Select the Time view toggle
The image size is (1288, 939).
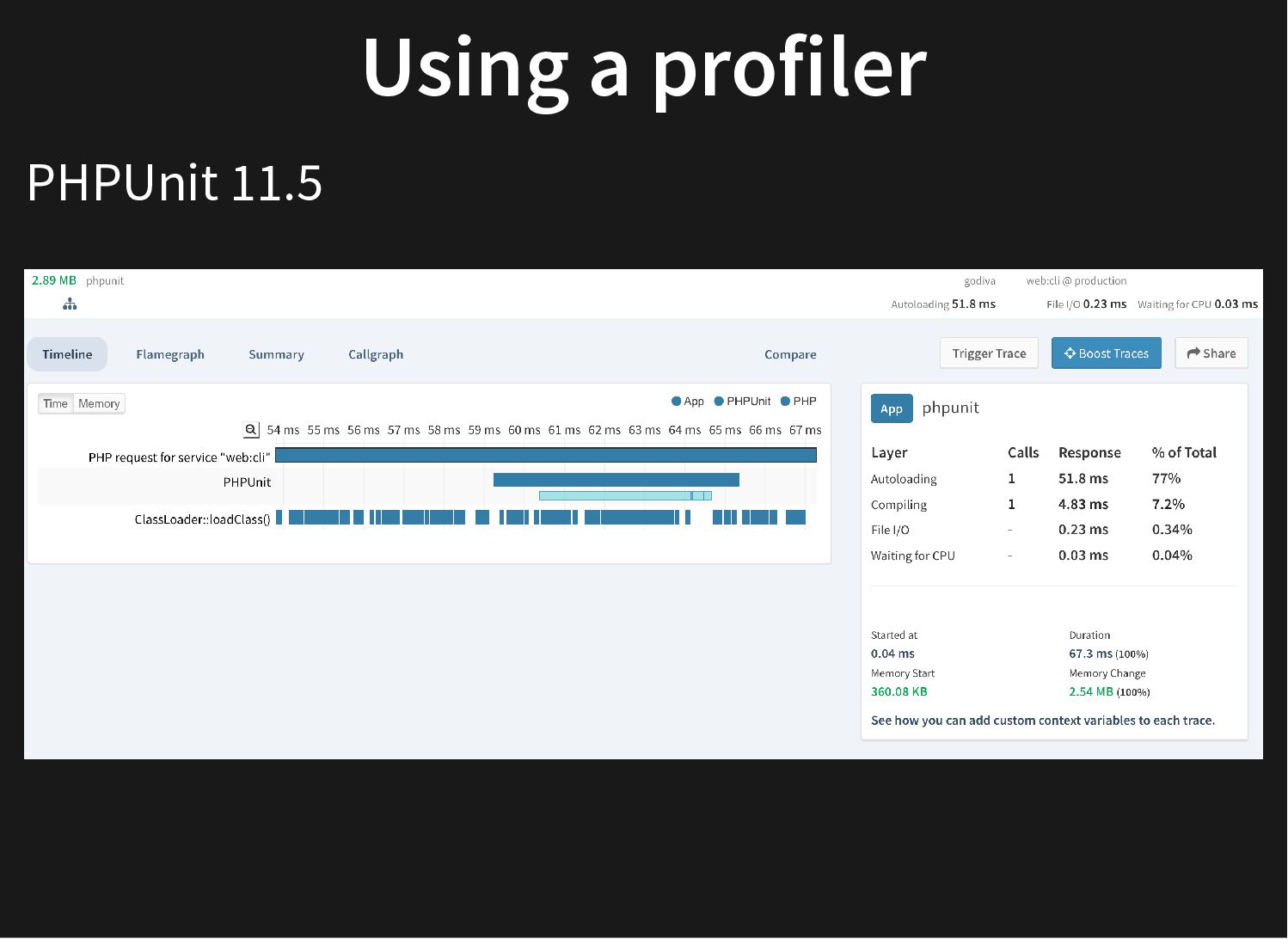[56, 403]
